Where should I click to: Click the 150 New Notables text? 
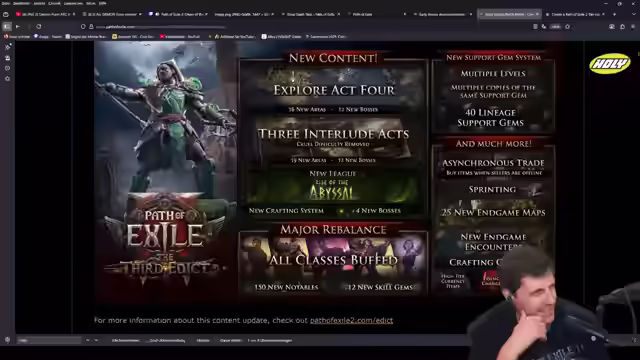(x=286, y=287)
